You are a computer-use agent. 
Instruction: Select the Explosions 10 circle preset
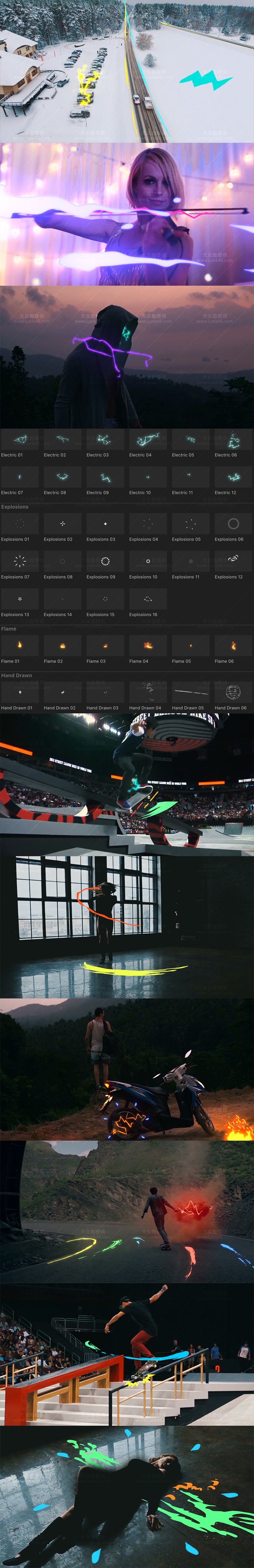[x=148, y=561]
